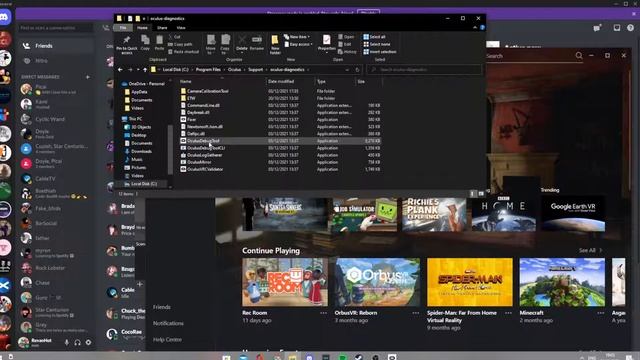Click Invert selection in the ribbon
Screen dimensions: 640x360
pyautogui.click(x=380, y=52)
